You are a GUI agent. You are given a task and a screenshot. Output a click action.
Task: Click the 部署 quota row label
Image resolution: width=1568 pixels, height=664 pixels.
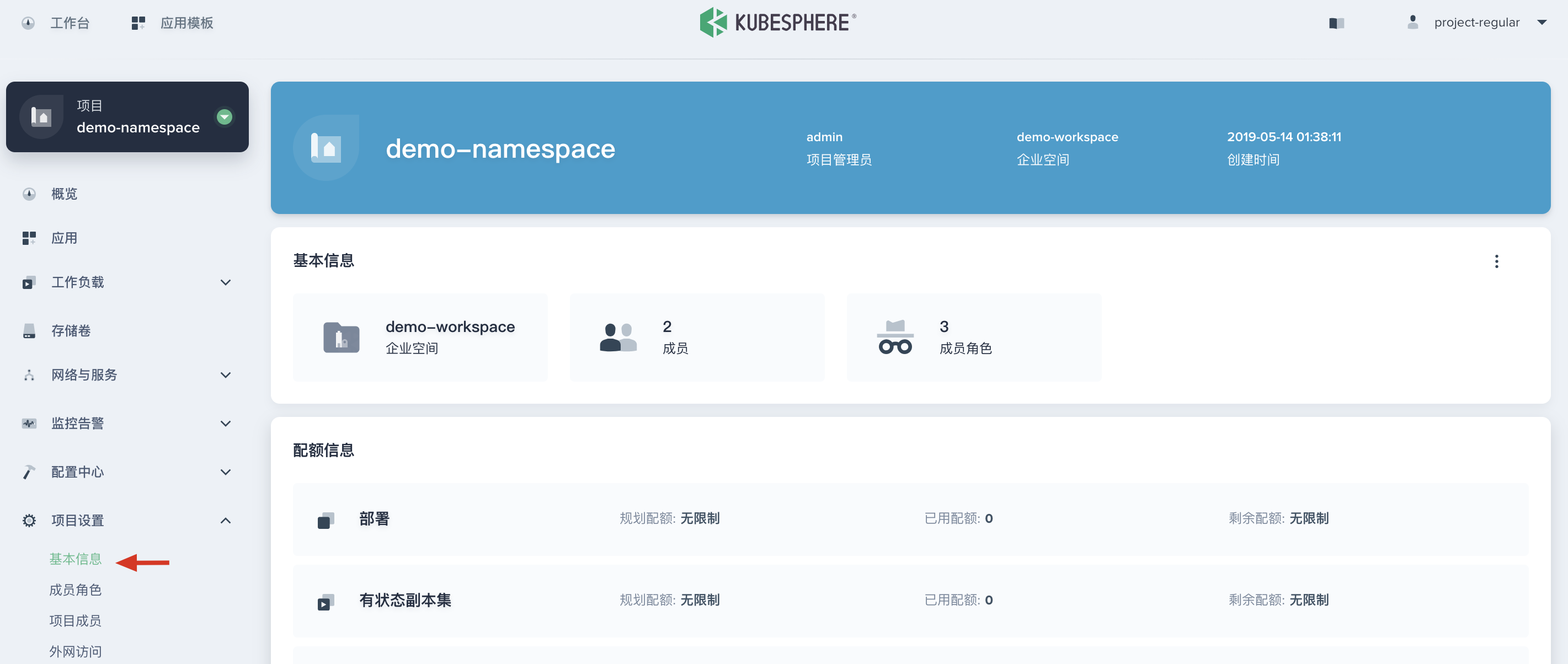pos(374,519)
